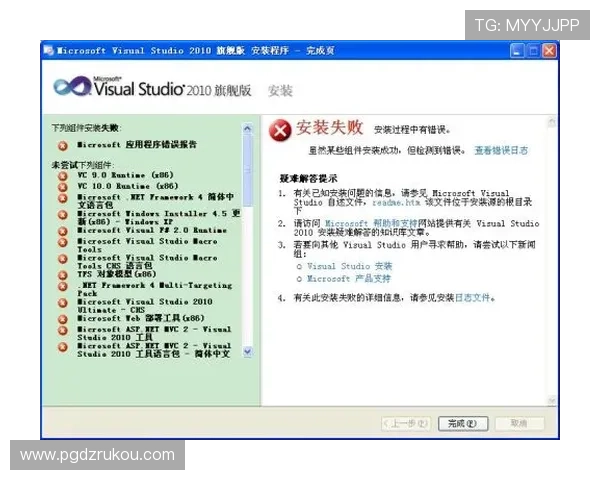
Task: Click the component list scrollbar thumb
Action: pyautogui.click(x=248, y=170)
